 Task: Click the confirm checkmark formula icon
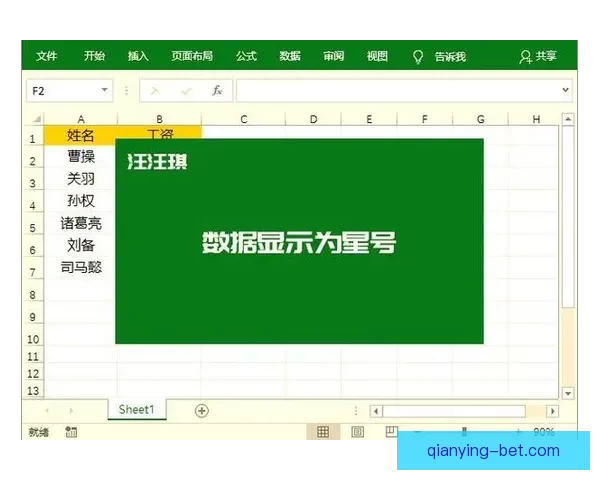tap(186, 91)
